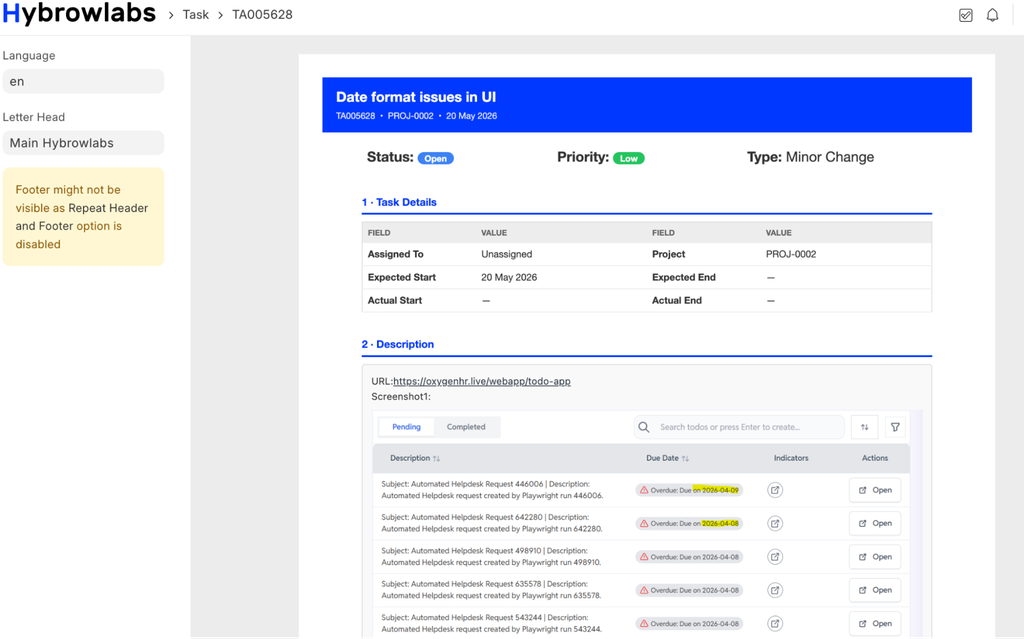1024x639 pixels.
Task: Click the search magnifier icon
Action: [644, 427]
